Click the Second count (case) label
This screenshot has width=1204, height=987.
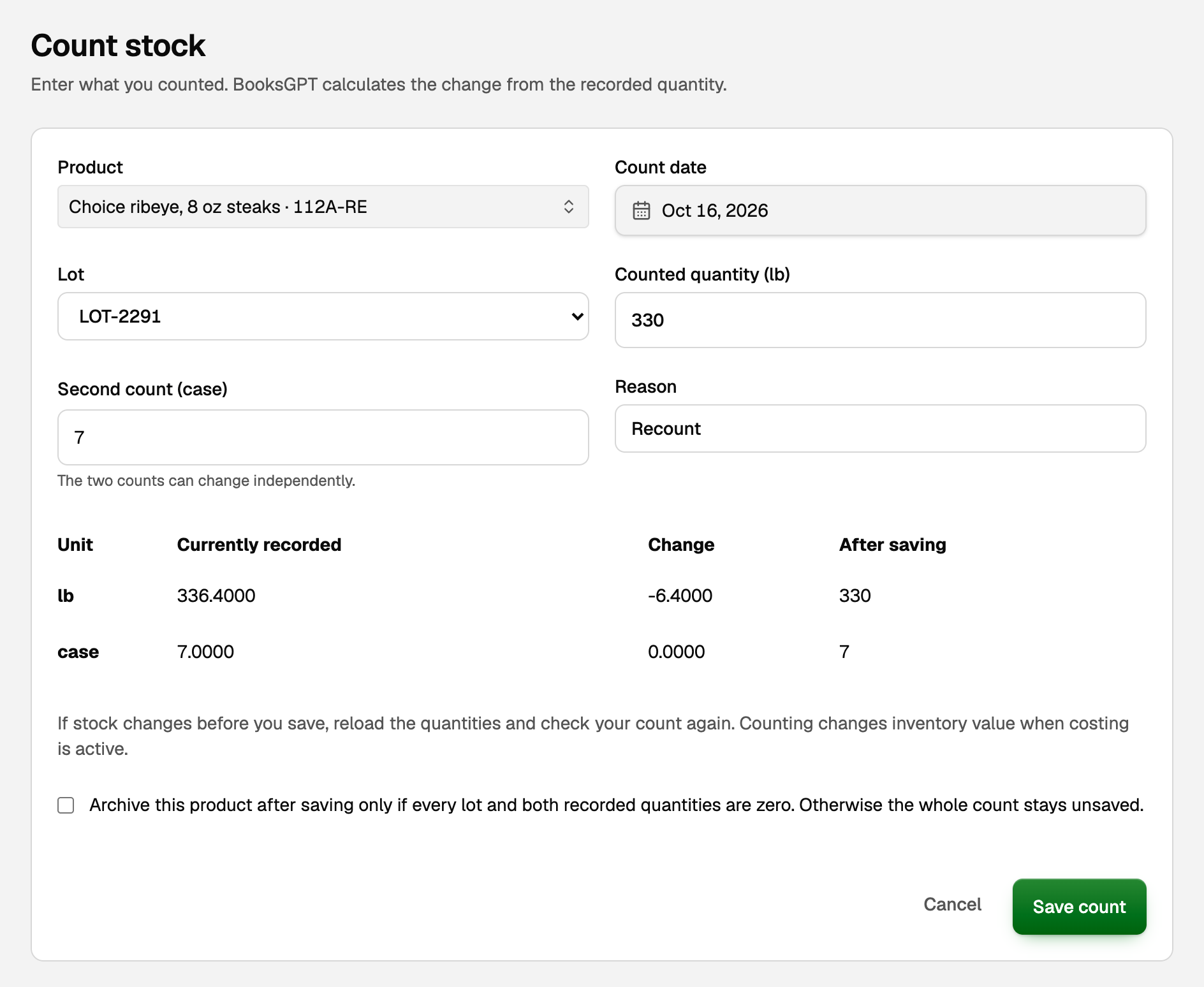pos(142,389)
